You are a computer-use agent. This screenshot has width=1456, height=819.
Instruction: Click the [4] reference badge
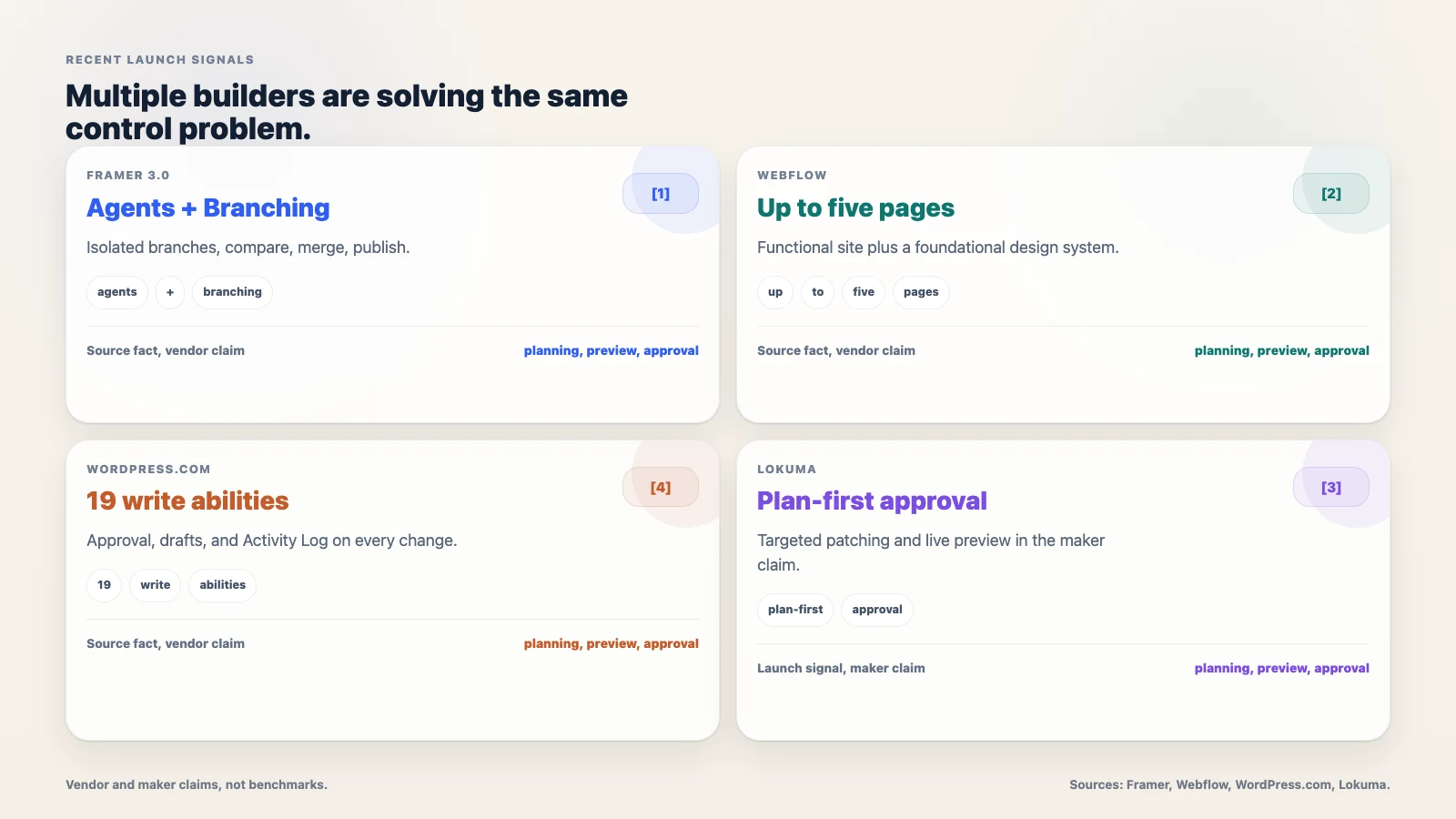click(661, 488)
